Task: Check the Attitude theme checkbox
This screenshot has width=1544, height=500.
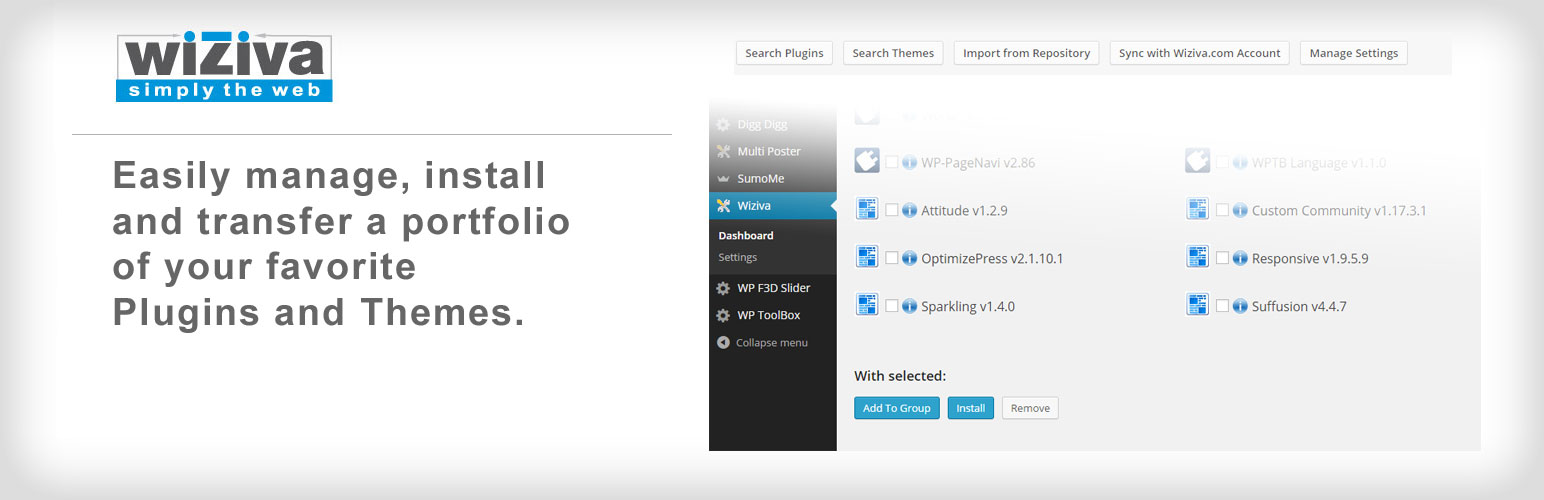Action: pyautogui.click(x=892, y=210)
